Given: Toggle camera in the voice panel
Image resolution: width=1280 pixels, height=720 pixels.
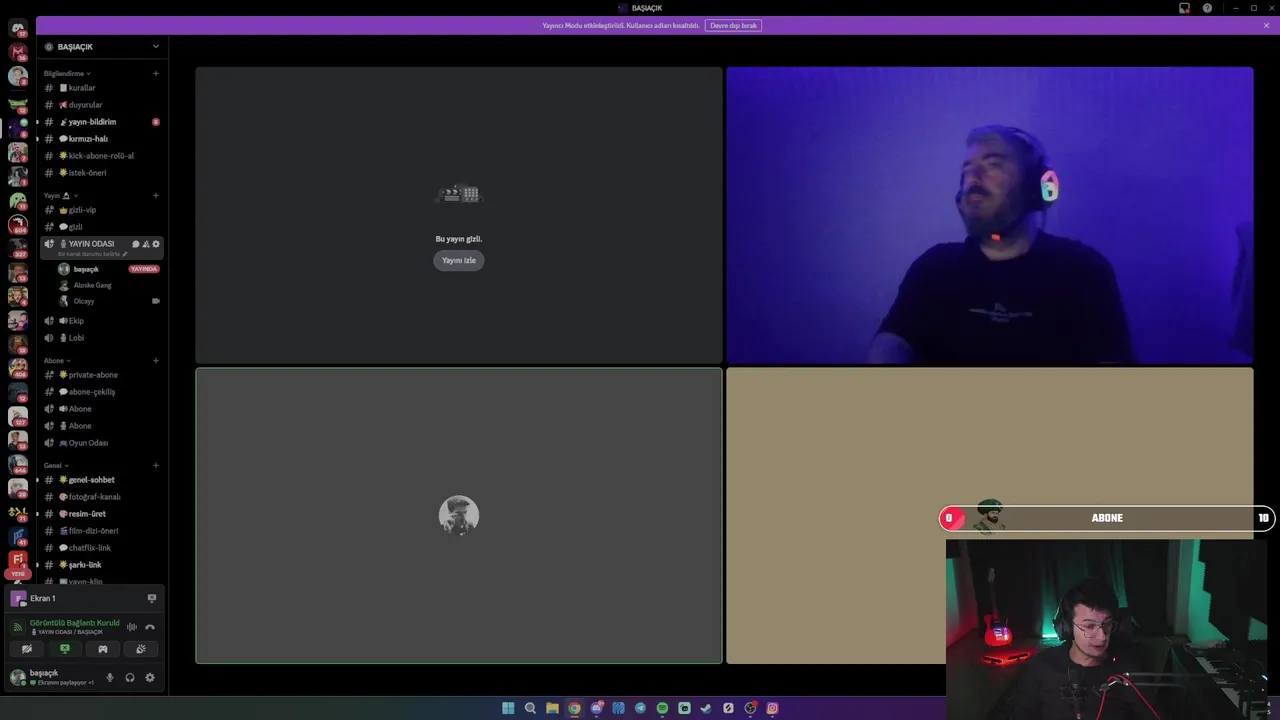Looking at the screenshot, I should [x=27, y=649].
